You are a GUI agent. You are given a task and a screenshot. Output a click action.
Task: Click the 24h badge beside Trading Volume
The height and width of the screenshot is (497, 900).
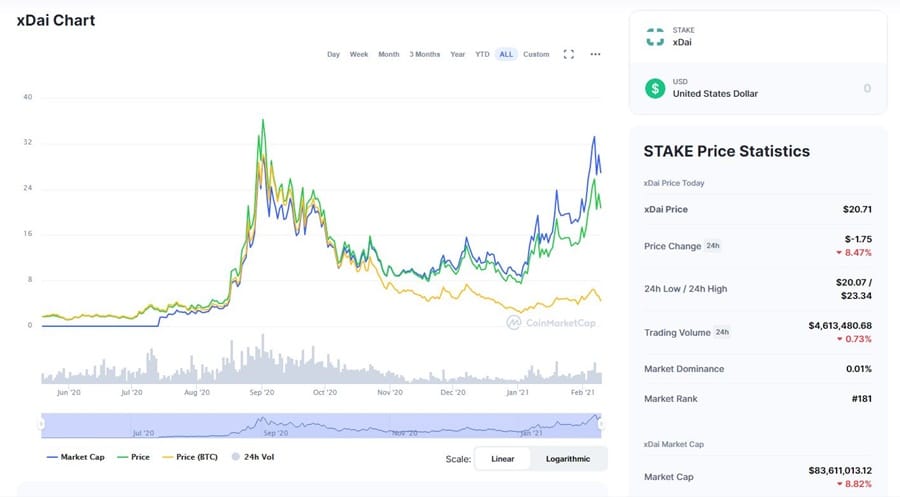click(722, 332)
